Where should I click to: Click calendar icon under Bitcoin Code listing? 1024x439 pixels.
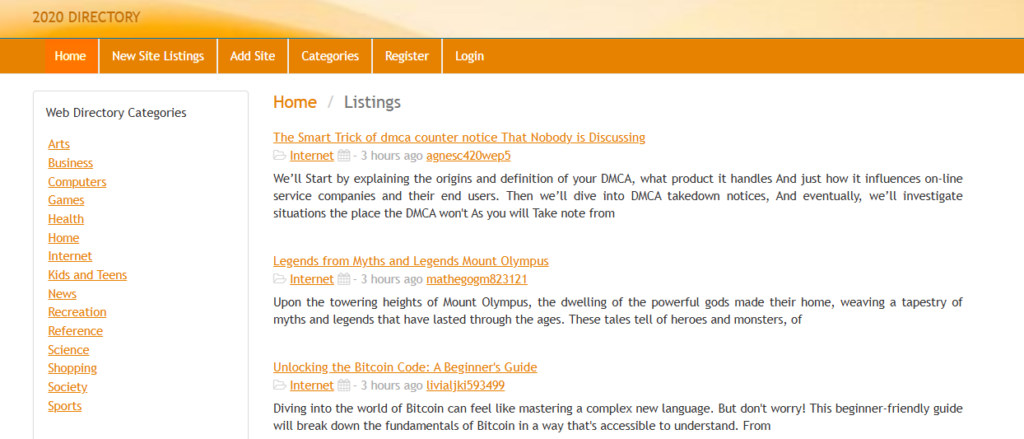coord(344,386)
